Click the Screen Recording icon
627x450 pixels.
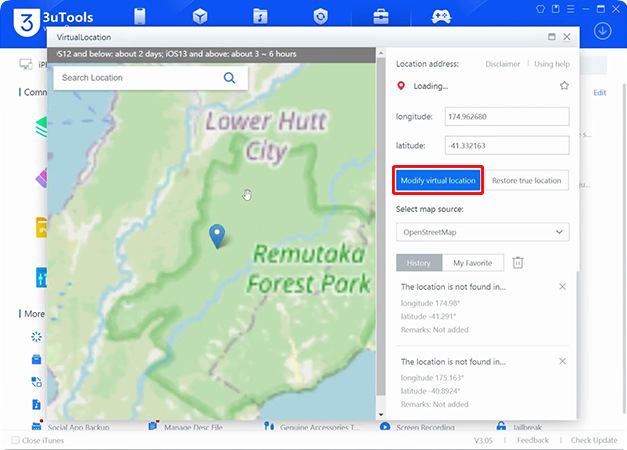(x=385, y=426)
